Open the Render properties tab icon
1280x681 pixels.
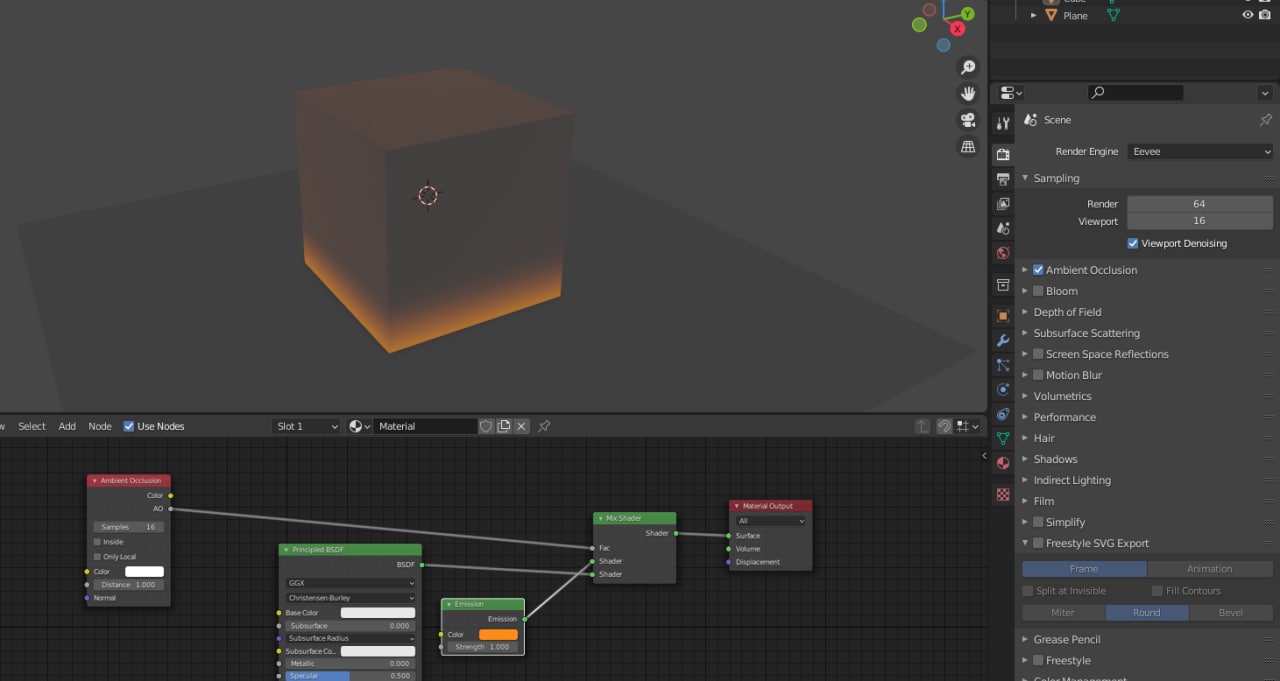tap(1003, 154)
